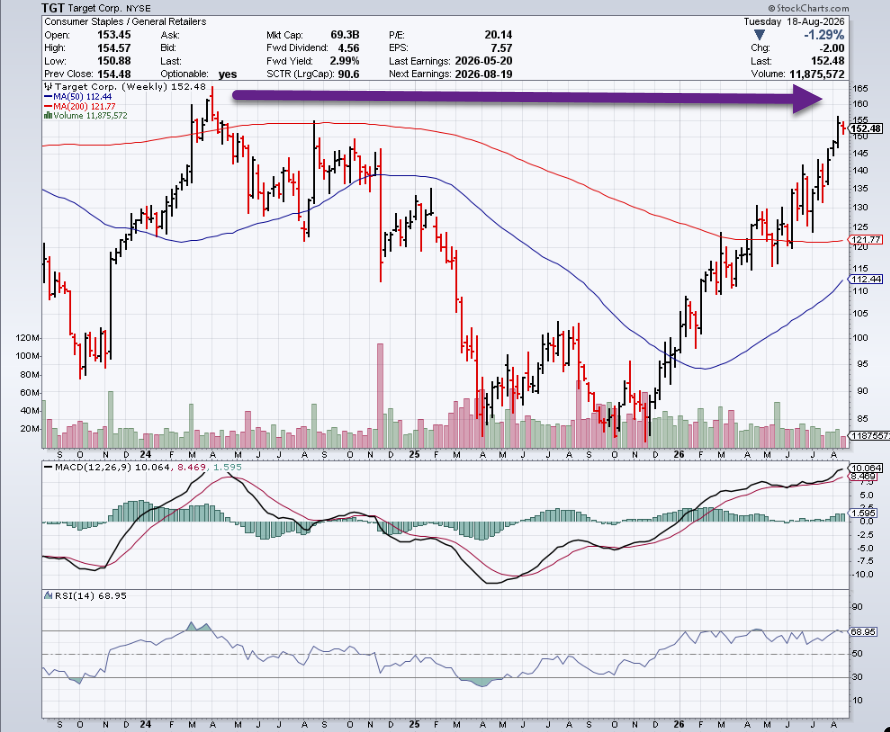Click the Last price 152.48 in header
This screenshot has width=890, height=732.
click(828, 61)
